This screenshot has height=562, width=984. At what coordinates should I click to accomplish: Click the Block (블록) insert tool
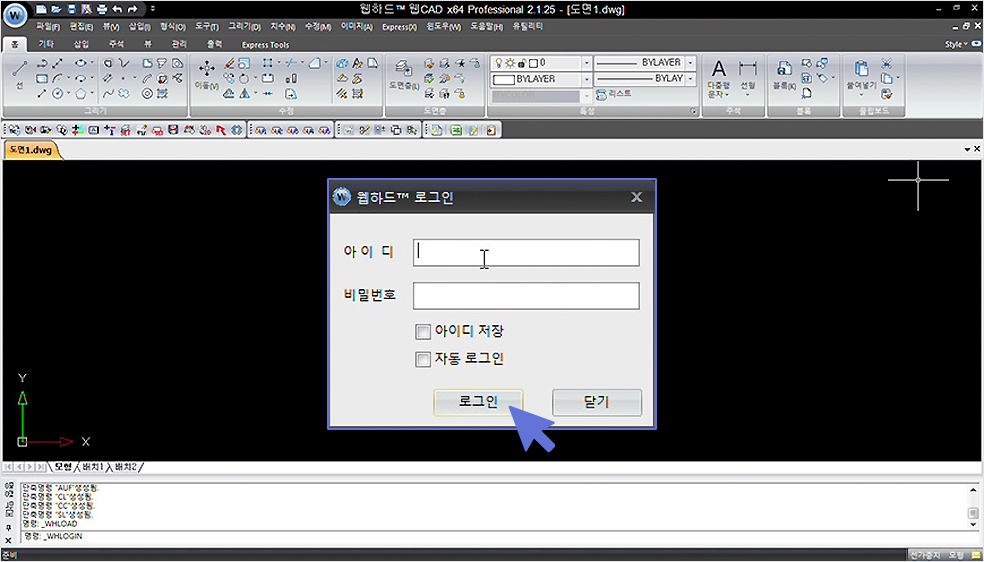click(784, 75)
